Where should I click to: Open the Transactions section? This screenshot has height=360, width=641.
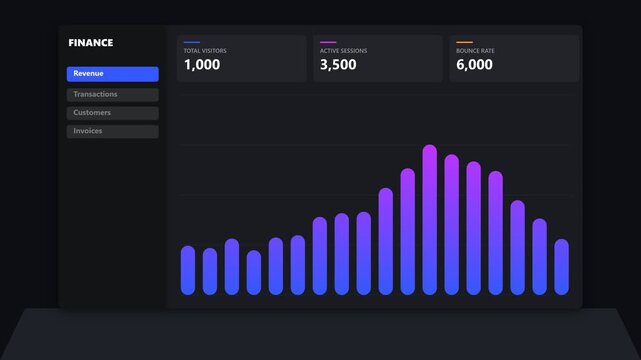tap(112, 94)
